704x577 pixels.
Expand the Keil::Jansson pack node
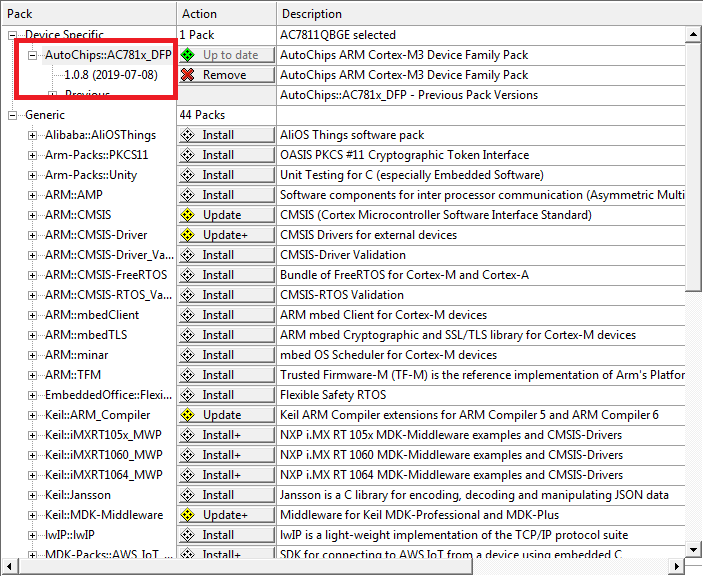pos(32,495)
